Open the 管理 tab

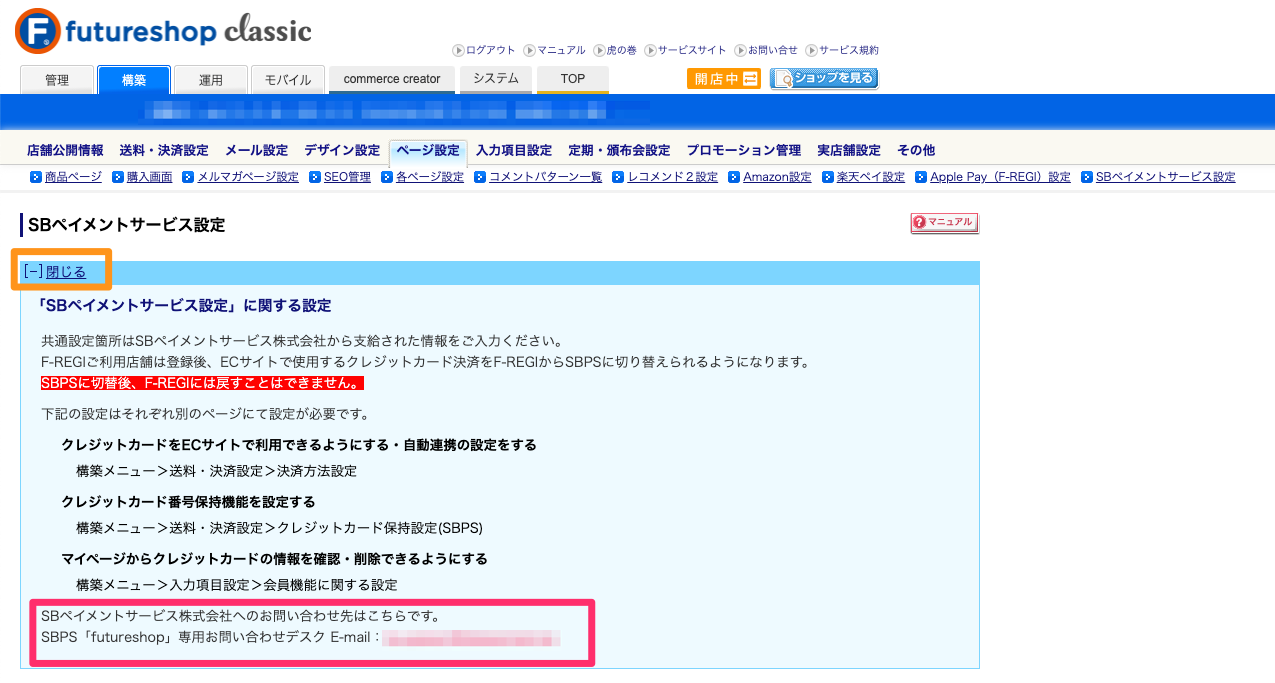(57, 80)
